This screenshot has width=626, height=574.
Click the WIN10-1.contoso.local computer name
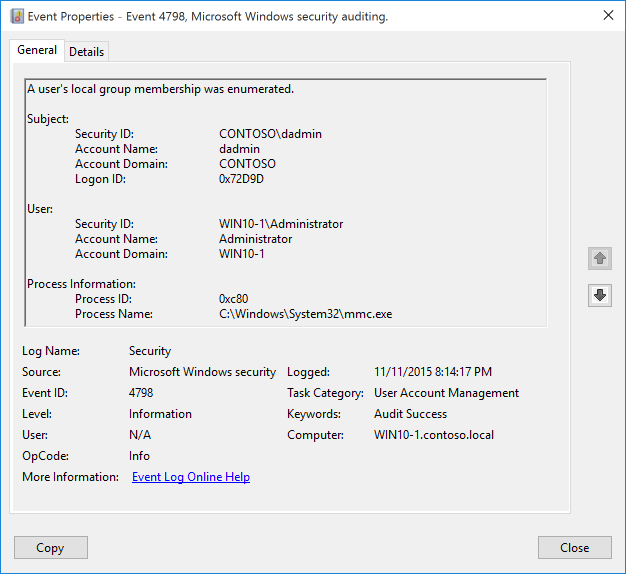pyautogui.click(x=434, y=435)
